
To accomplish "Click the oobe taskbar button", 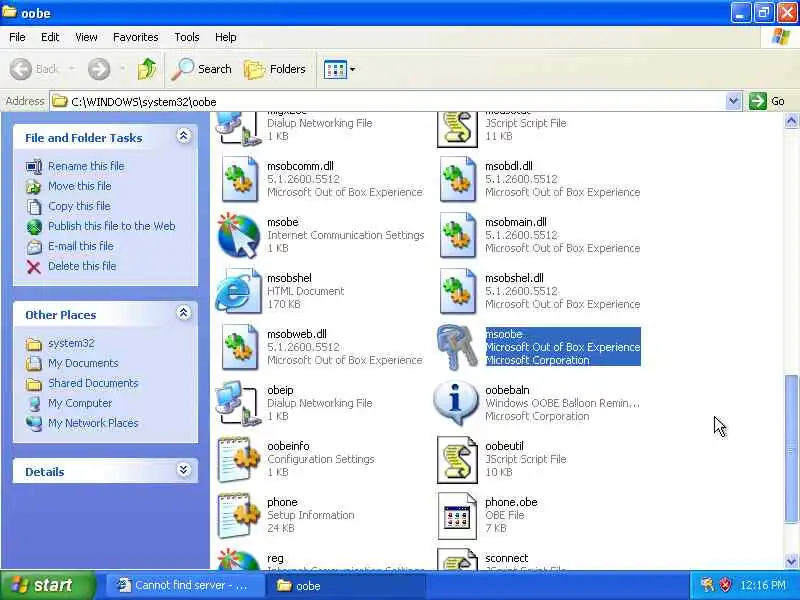I will [345, 585].
